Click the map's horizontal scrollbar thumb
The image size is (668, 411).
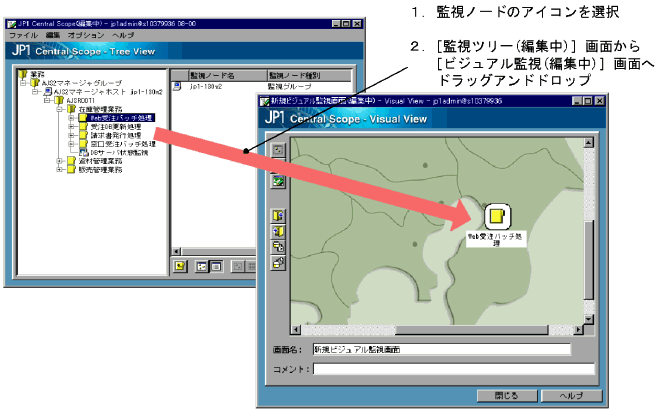click(472, 330)
